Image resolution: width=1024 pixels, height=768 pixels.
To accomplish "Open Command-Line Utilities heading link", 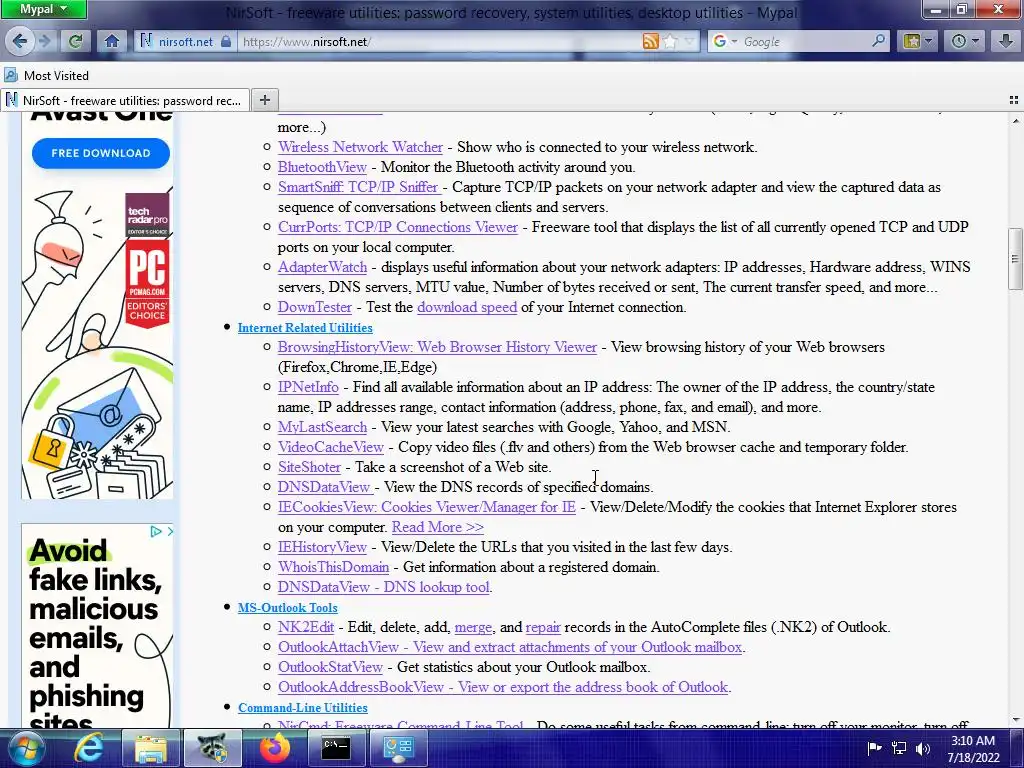I will point(302,708).
